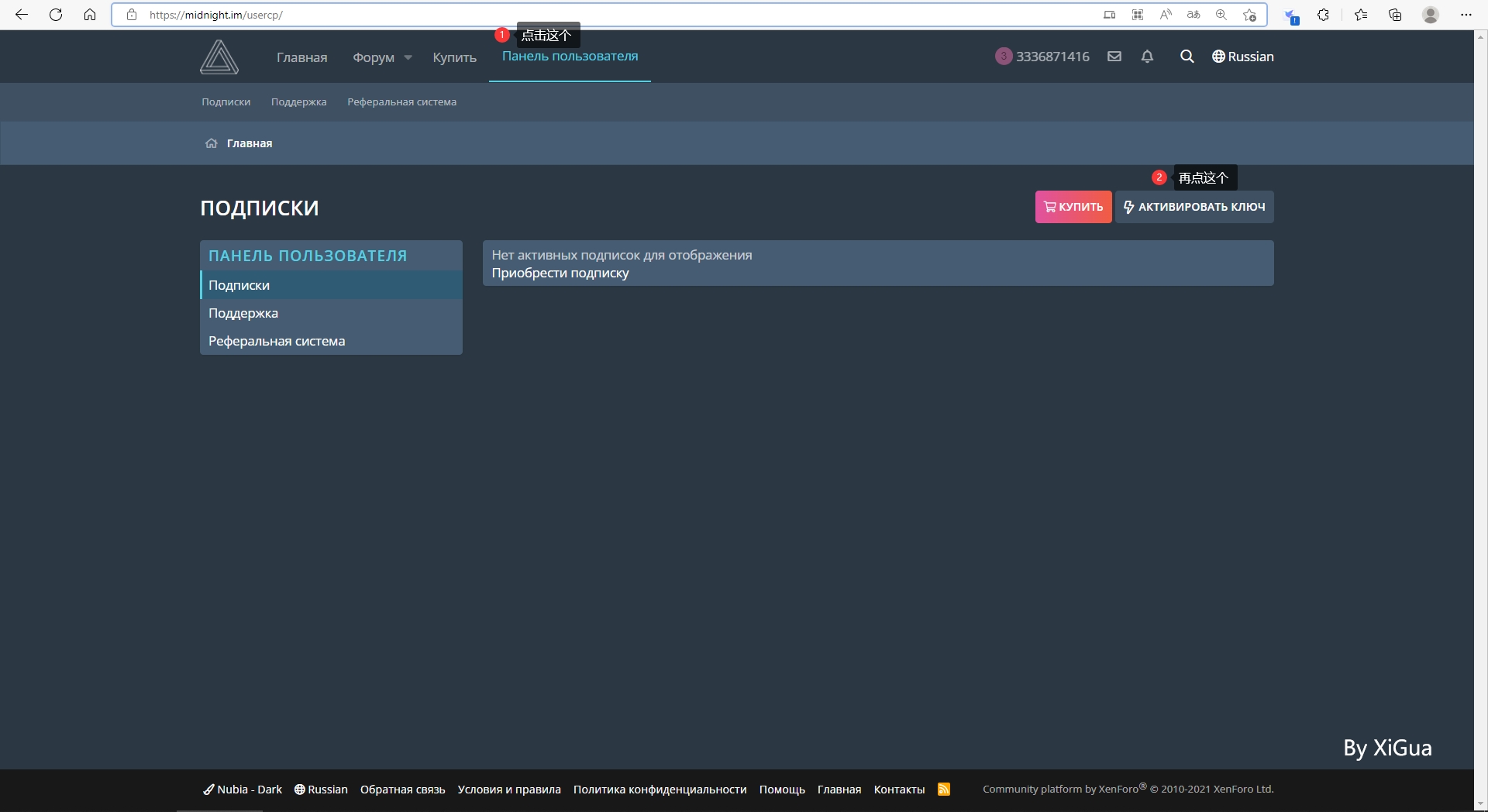The image size is (1488, 812).
Task: Open browser extensions puzzle icon
Action: pyautogui.click(x=1323, y=15)
